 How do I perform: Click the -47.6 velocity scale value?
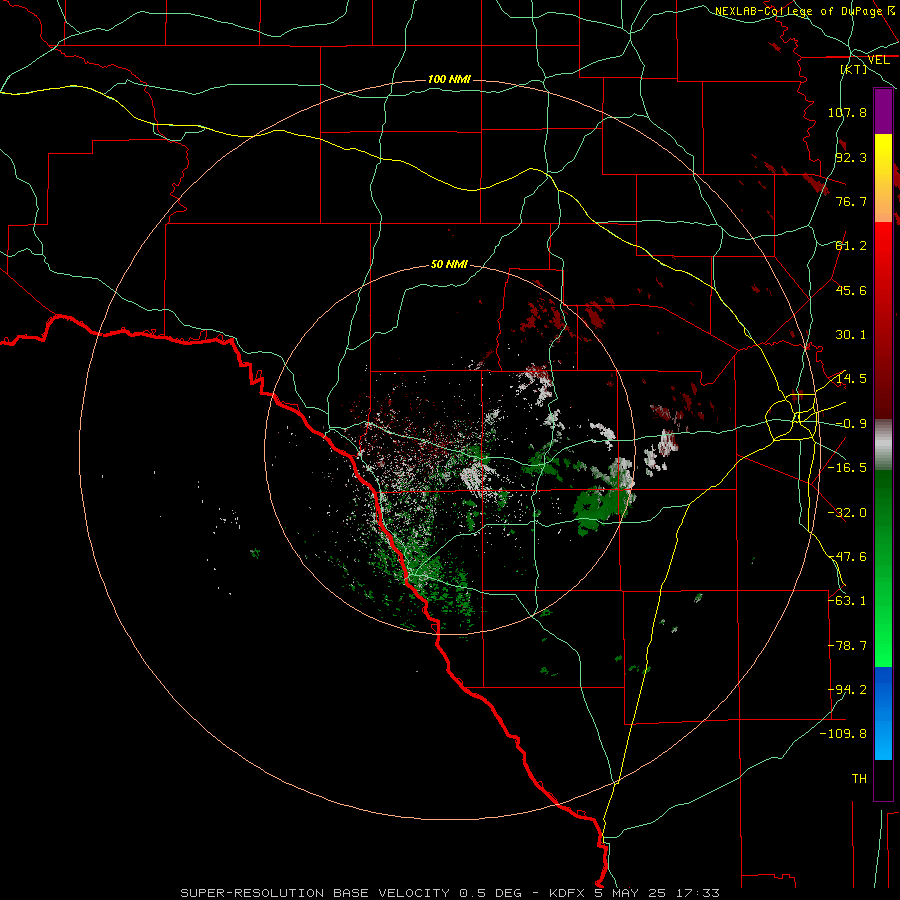[847, 557]
